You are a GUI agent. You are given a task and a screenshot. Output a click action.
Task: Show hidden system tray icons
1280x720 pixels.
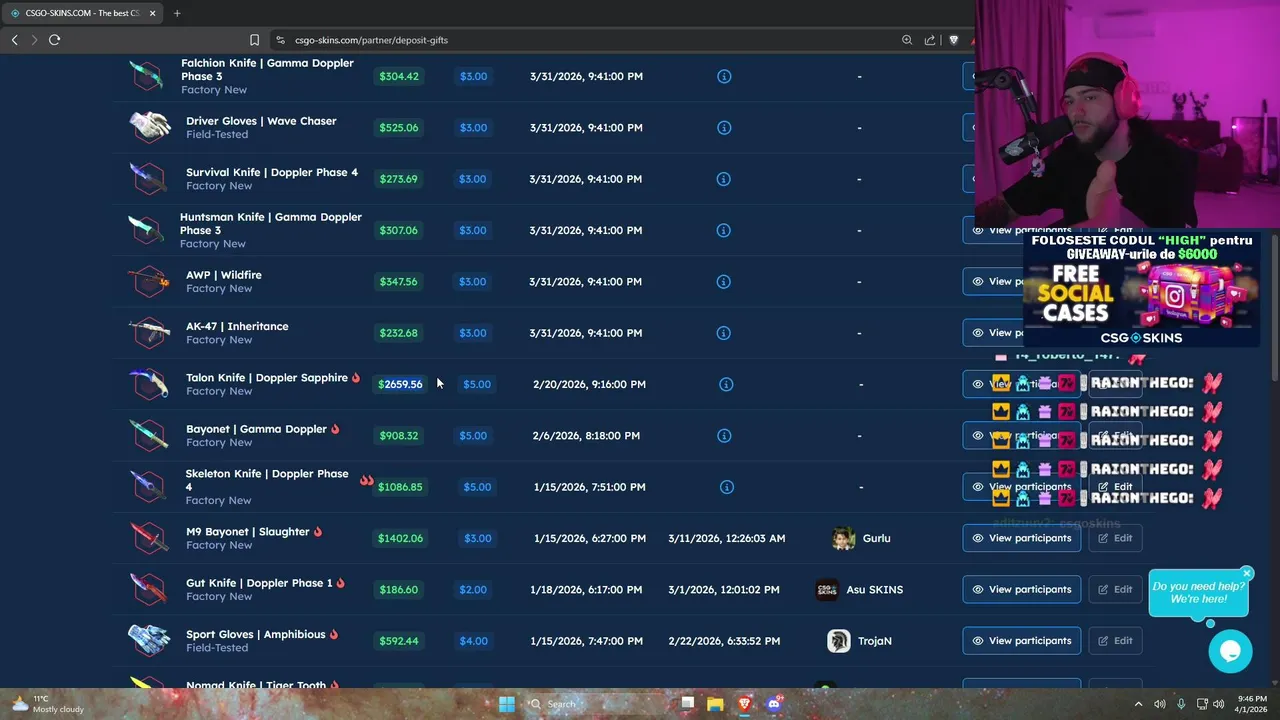(x=1139, y=704)
